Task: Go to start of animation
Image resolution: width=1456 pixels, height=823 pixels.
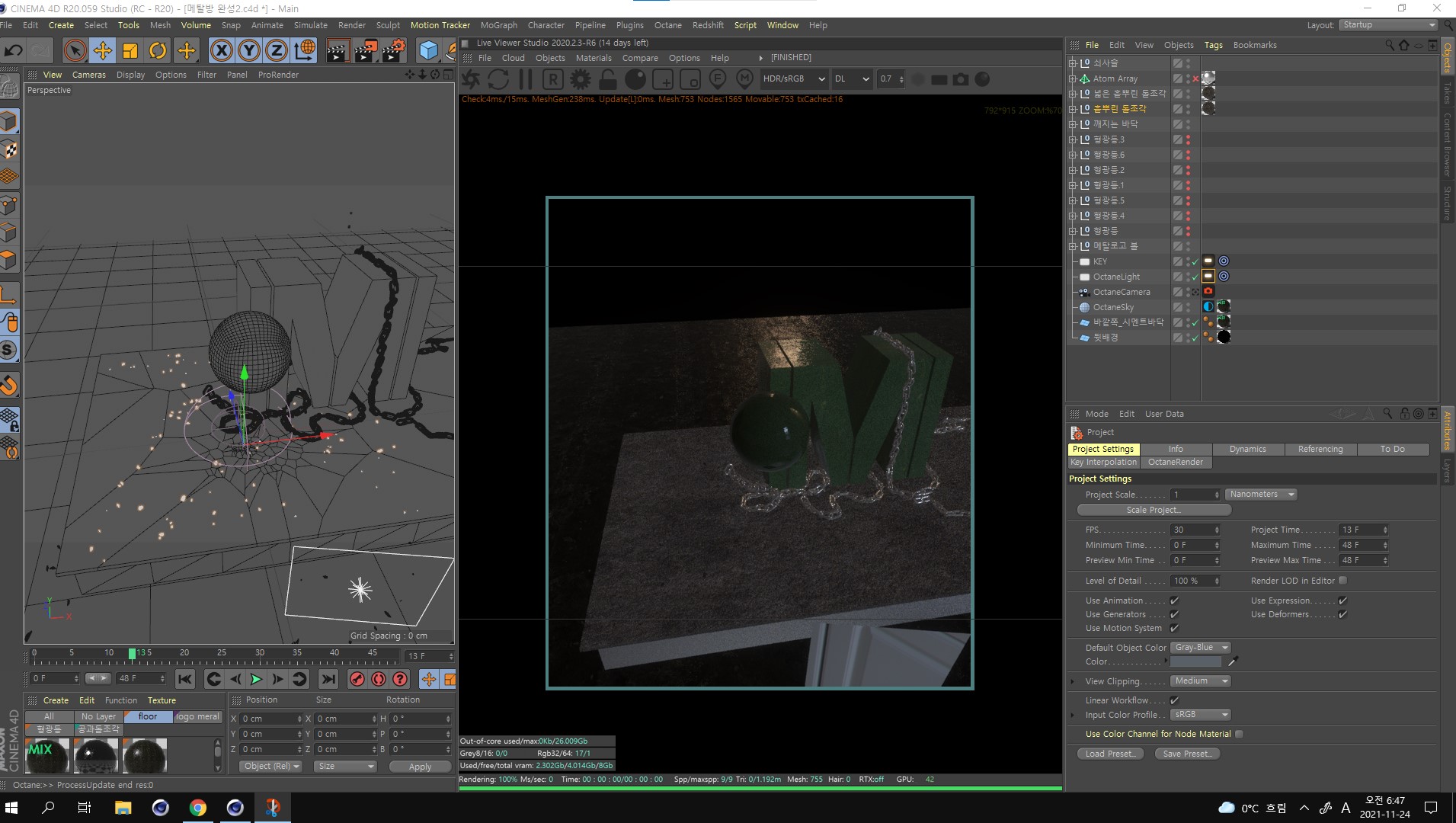Action: [x=185, y=679]
